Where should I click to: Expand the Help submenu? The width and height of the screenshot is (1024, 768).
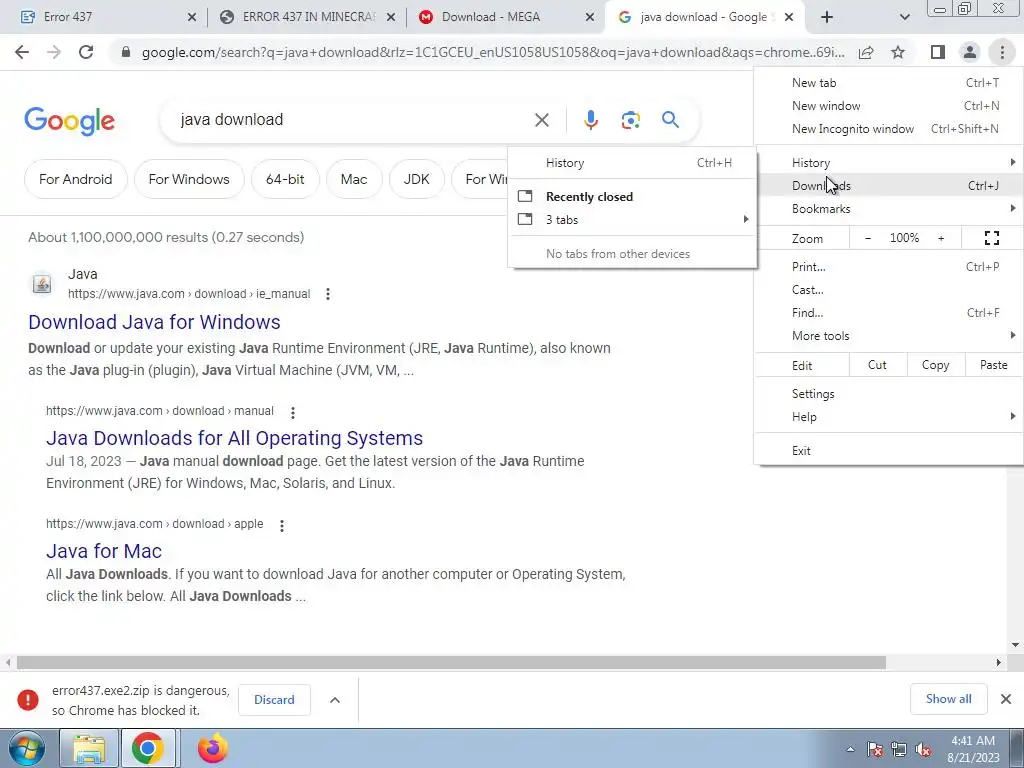(x=889, y=417)
